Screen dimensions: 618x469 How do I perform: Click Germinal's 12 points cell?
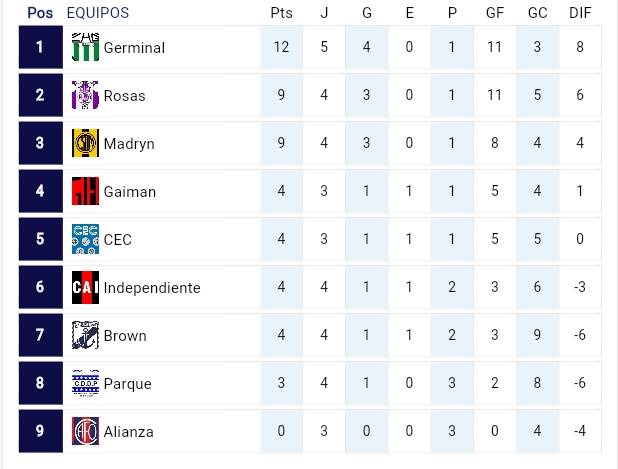(x=281, y=48)
